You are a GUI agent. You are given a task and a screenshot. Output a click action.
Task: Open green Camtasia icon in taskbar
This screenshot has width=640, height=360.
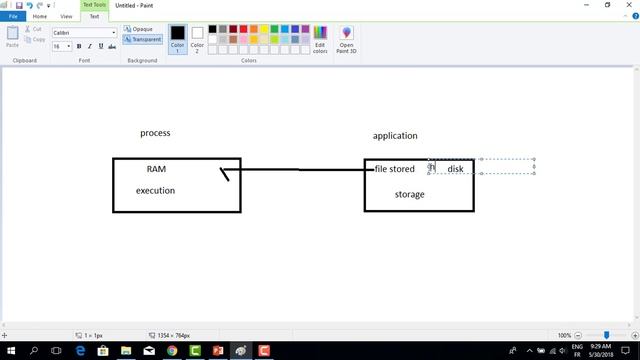pyautogui.click(x=195, y=351)
